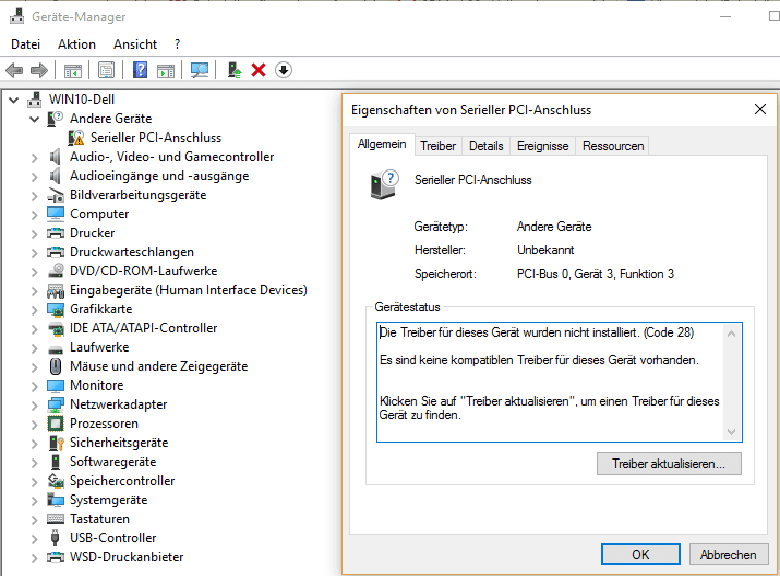Image resolution: width=780 pixels, height=576 pixels.
Task: Expand the WSD-Druckanbieter category
Action: [34, 558]
